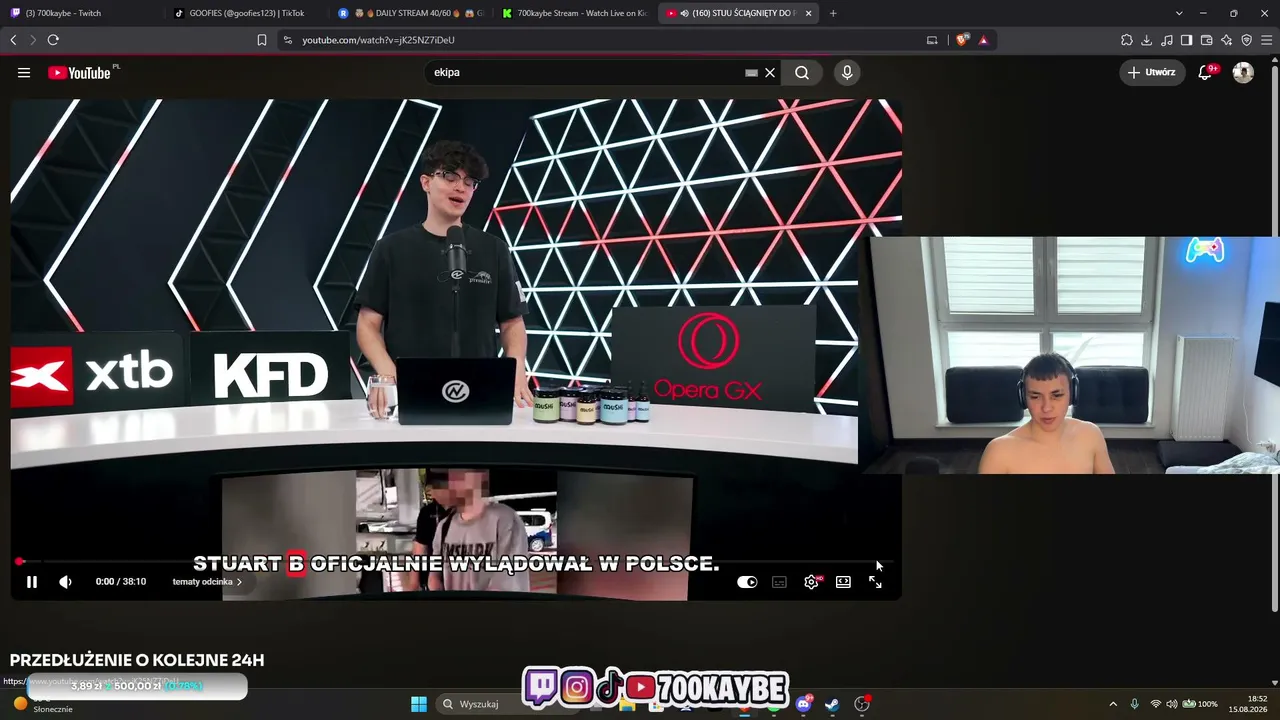Bookmark this page
The image size is (1280, 720).
coord(262,40)
